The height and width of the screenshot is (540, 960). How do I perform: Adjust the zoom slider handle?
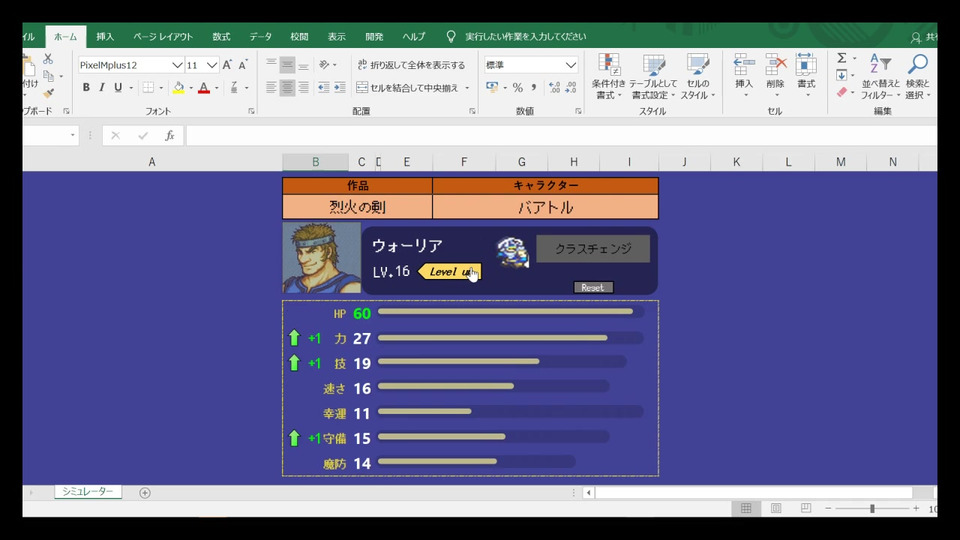pos(872,508)
